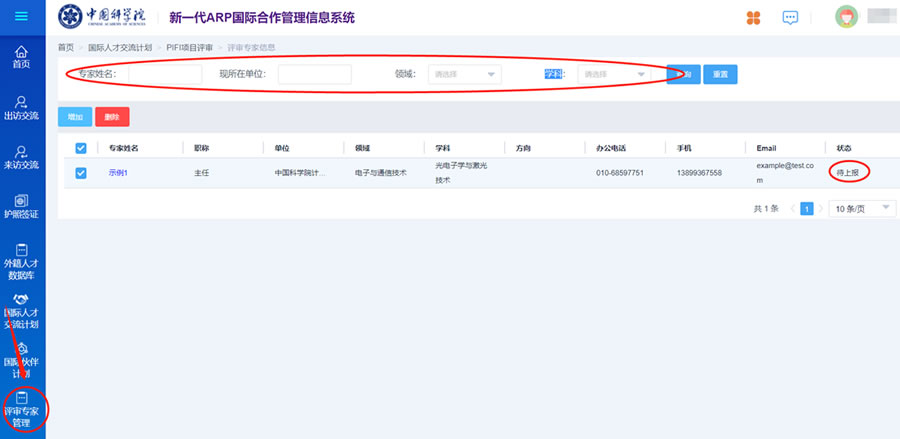Uncheck the 示例1 row checkbox
The image size is (900, 439).
[81, 173]
